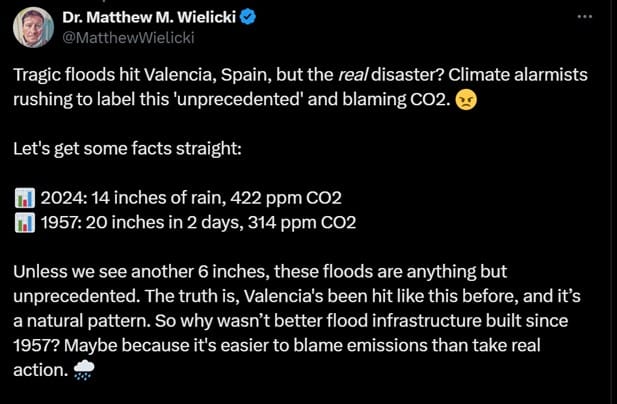Viewport: 617px width, 404px height.
Task: Click 'Tragic floods hit Valencia, Spain' opening text
Action: tap(142, 75)
